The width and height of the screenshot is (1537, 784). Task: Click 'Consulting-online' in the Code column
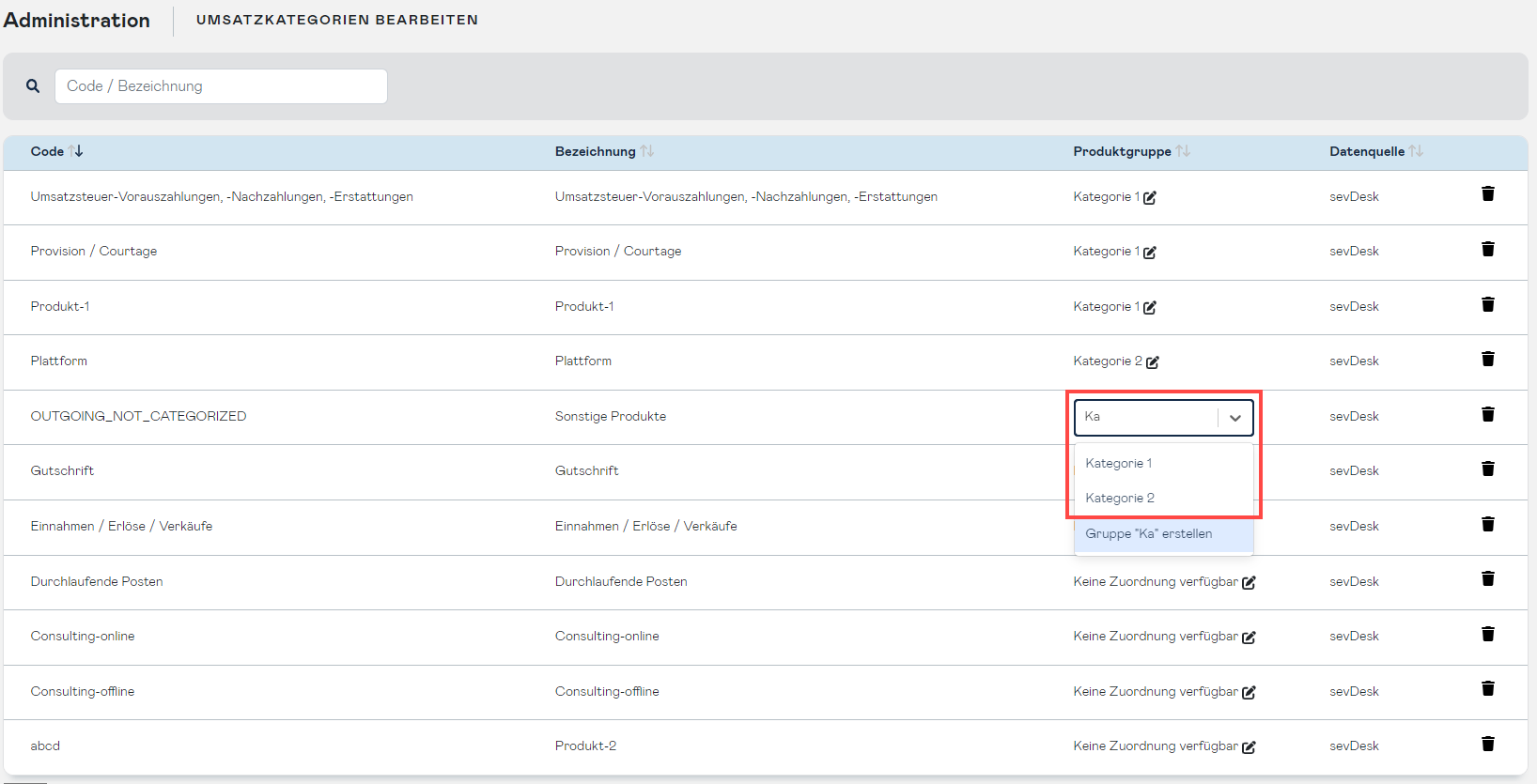(83, 636)
